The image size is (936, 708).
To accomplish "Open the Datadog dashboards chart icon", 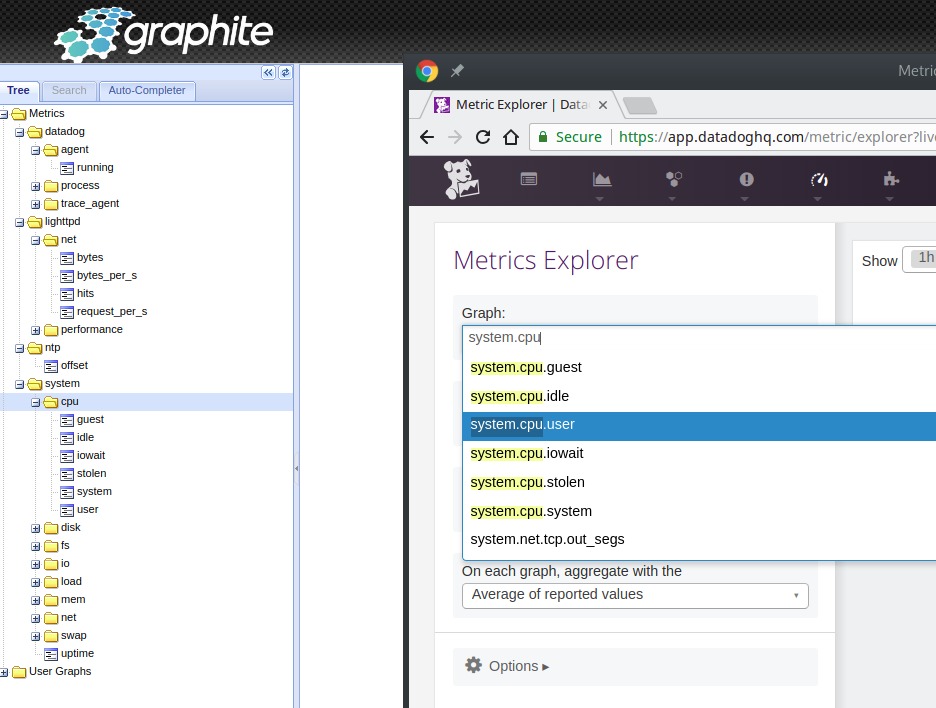I will point(602,179).
